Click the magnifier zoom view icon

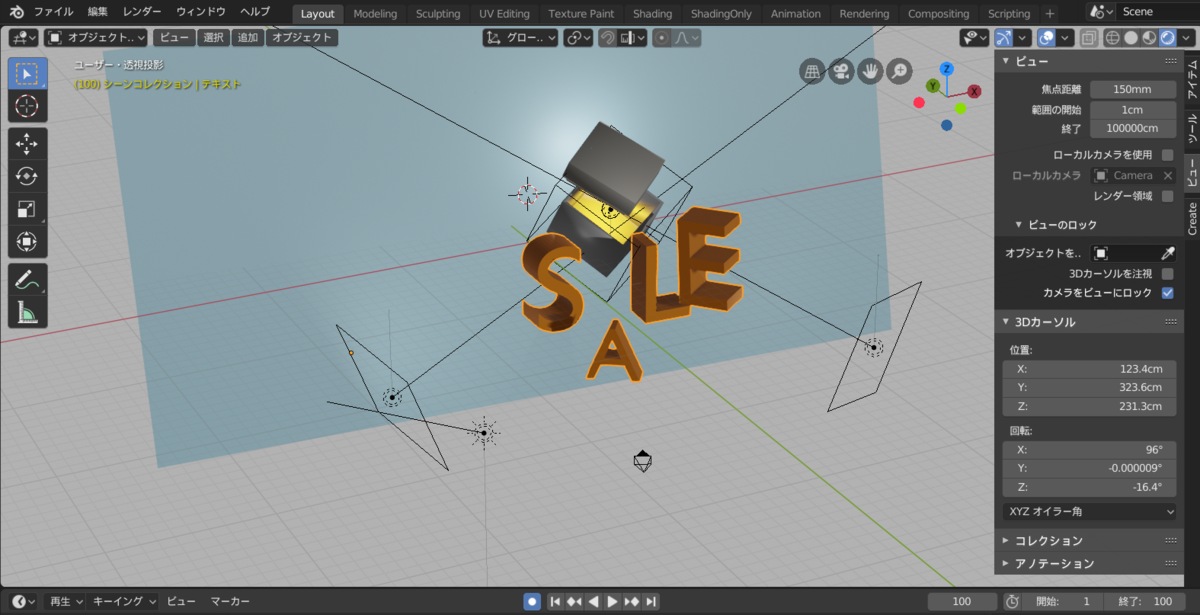pyautogui.click(x=900, y=71)
